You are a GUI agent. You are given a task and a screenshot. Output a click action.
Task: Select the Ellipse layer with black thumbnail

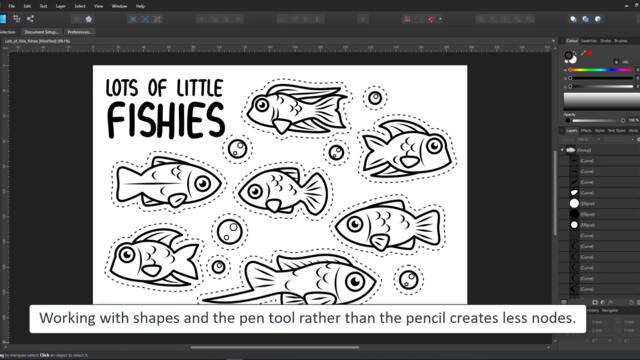tap(600, 214)
